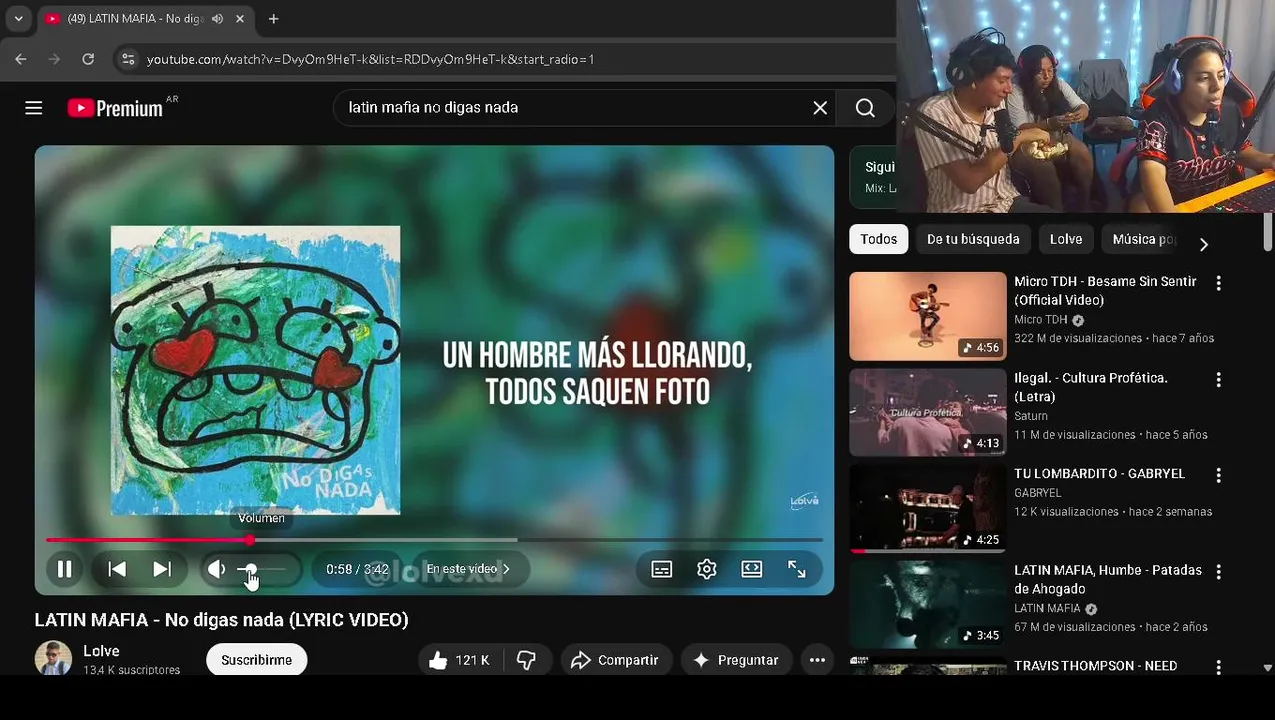Dislike the video with thumbs down
The height and width of the screenshot is (720, 1275).
(x=527, y=660)
